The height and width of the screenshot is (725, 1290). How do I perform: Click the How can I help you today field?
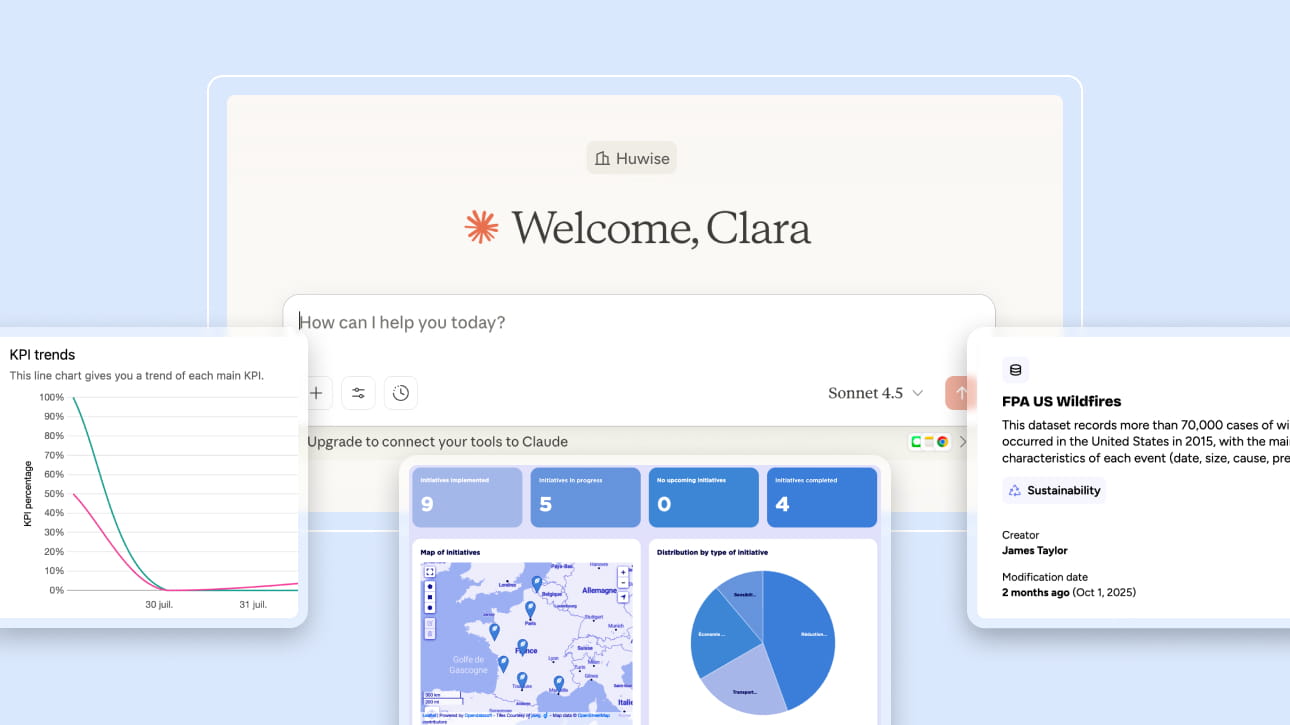[600, 322]
